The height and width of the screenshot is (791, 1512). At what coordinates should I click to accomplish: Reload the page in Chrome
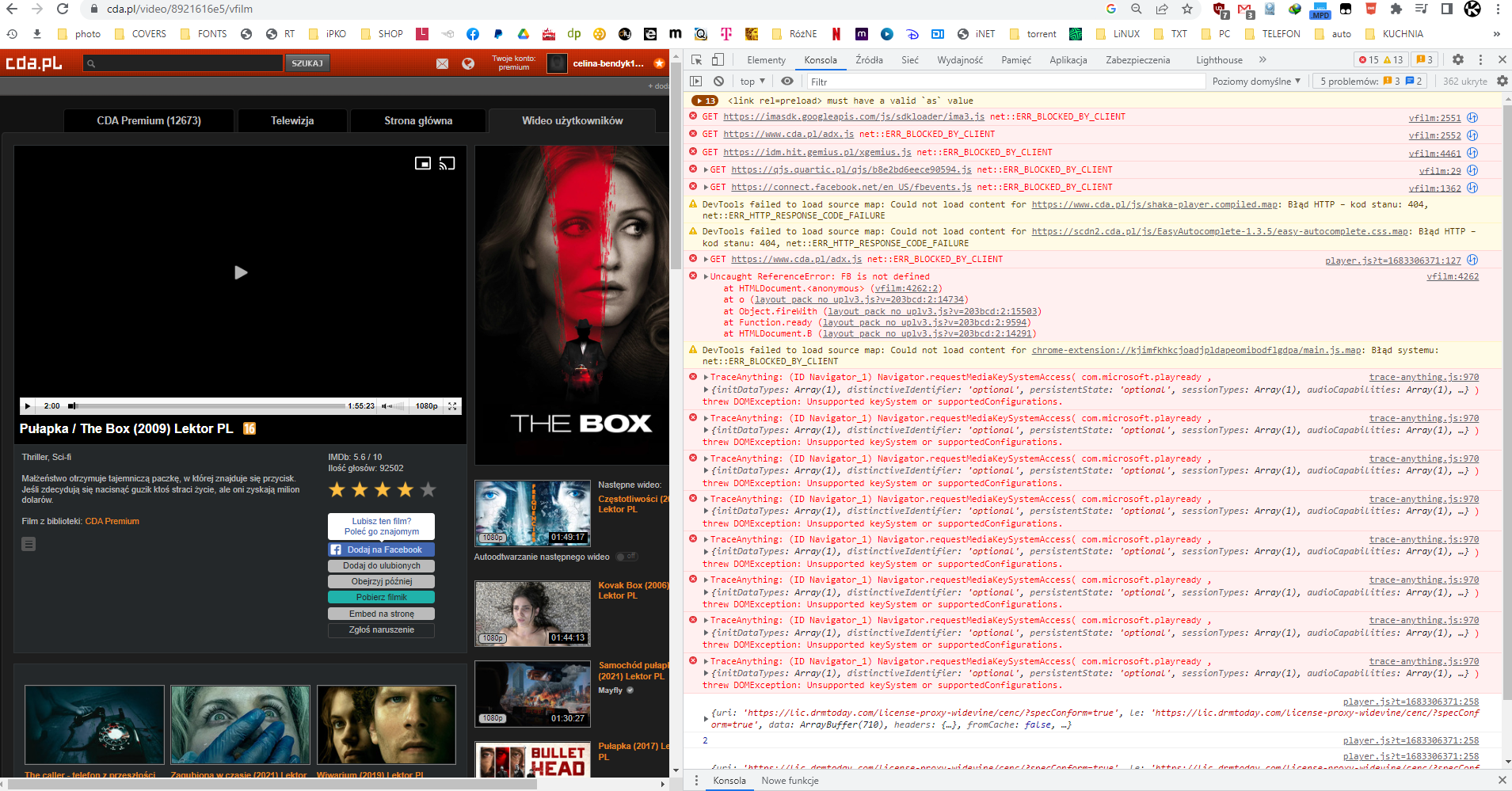(x=63, y=10)
